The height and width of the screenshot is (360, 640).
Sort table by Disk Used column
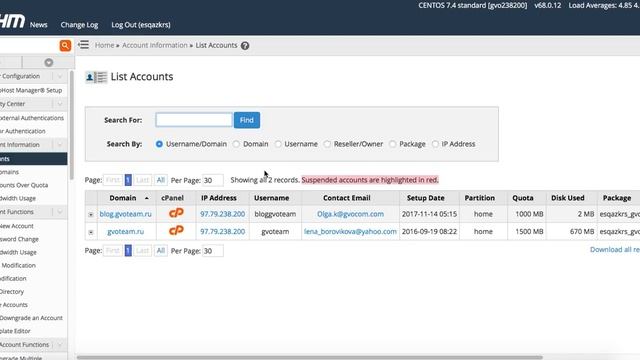tap(568, 198)
